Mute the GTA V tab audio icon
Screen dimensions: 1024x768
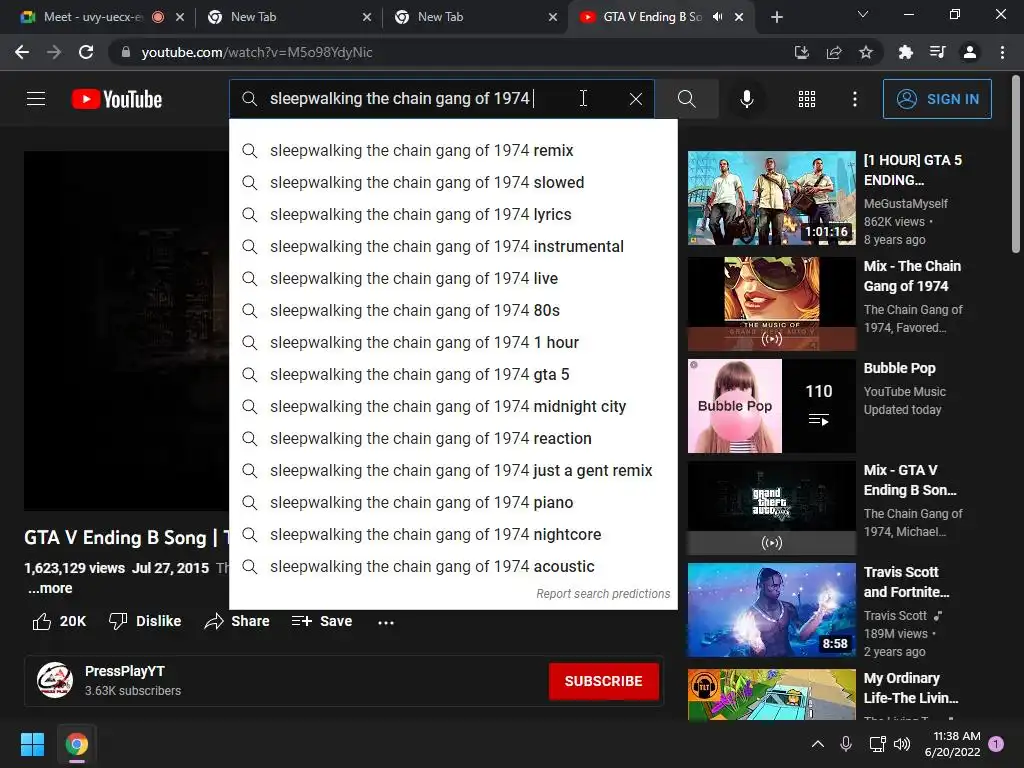pos(718,17)
